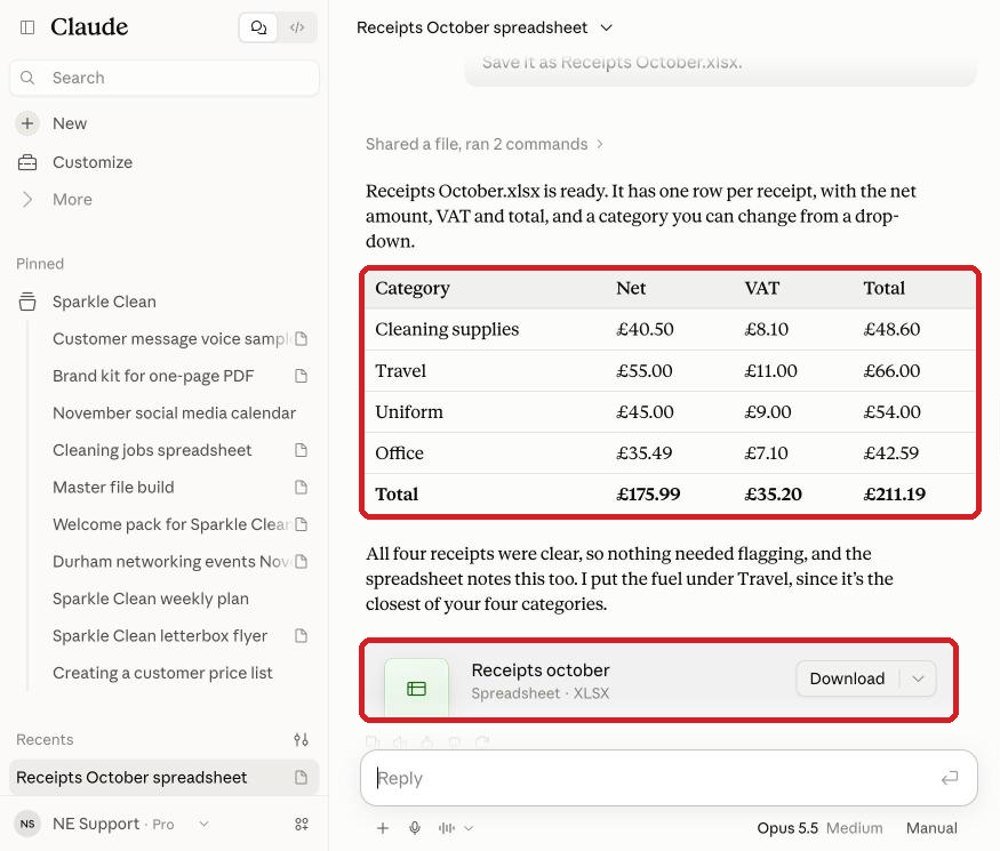The image size is (1000, 851).
Task: Open November social media calendar chat
Action: (x=174, y=413)
